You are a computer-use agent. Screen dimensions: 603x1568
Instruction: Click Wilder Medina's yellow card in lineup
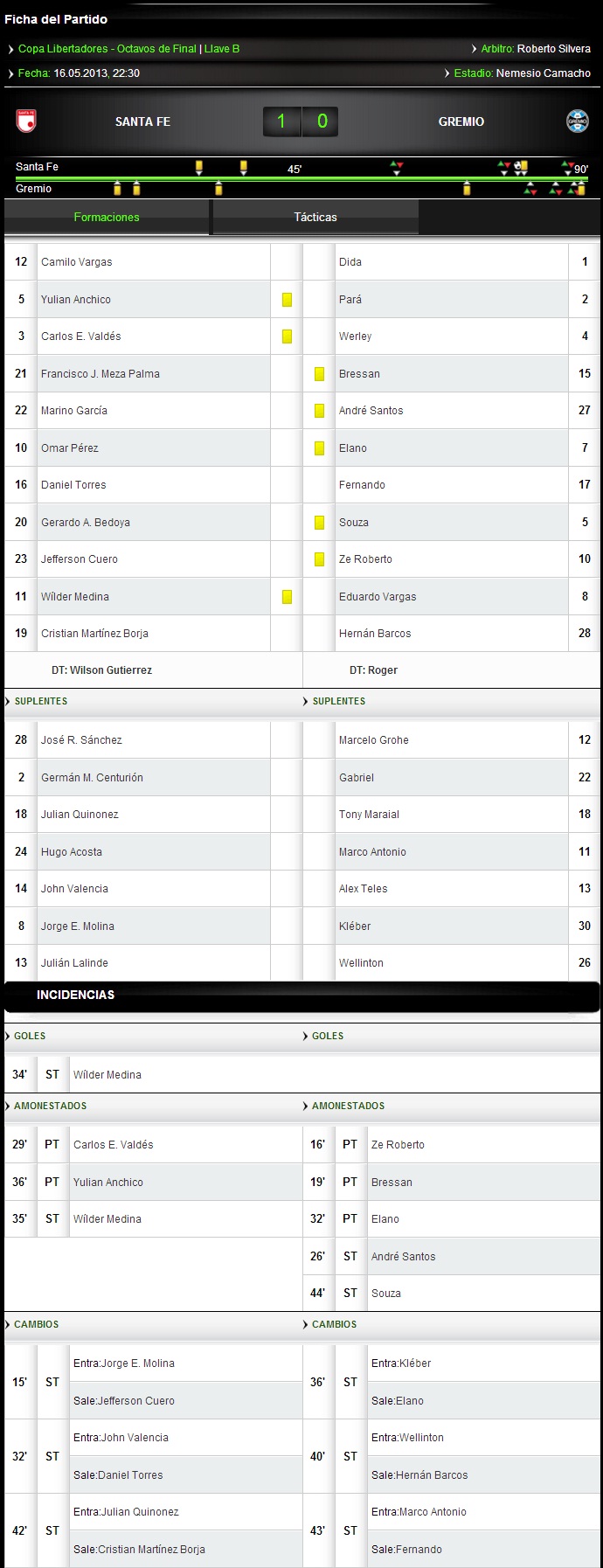click(x=287, y=597)
